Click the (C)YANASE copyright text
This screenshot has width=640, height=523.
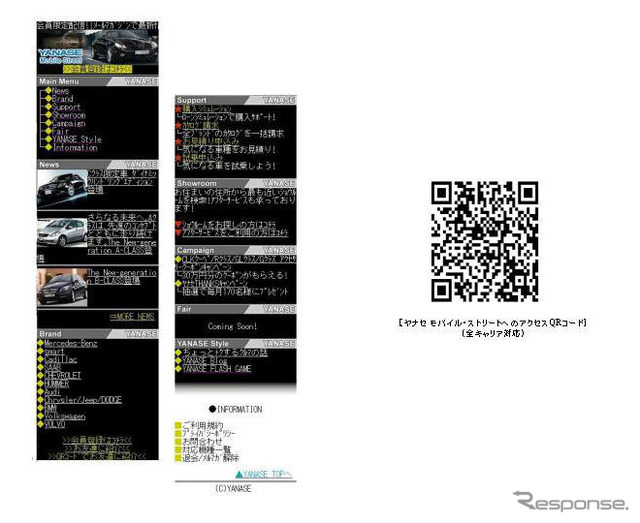click(x=233, y=488)
